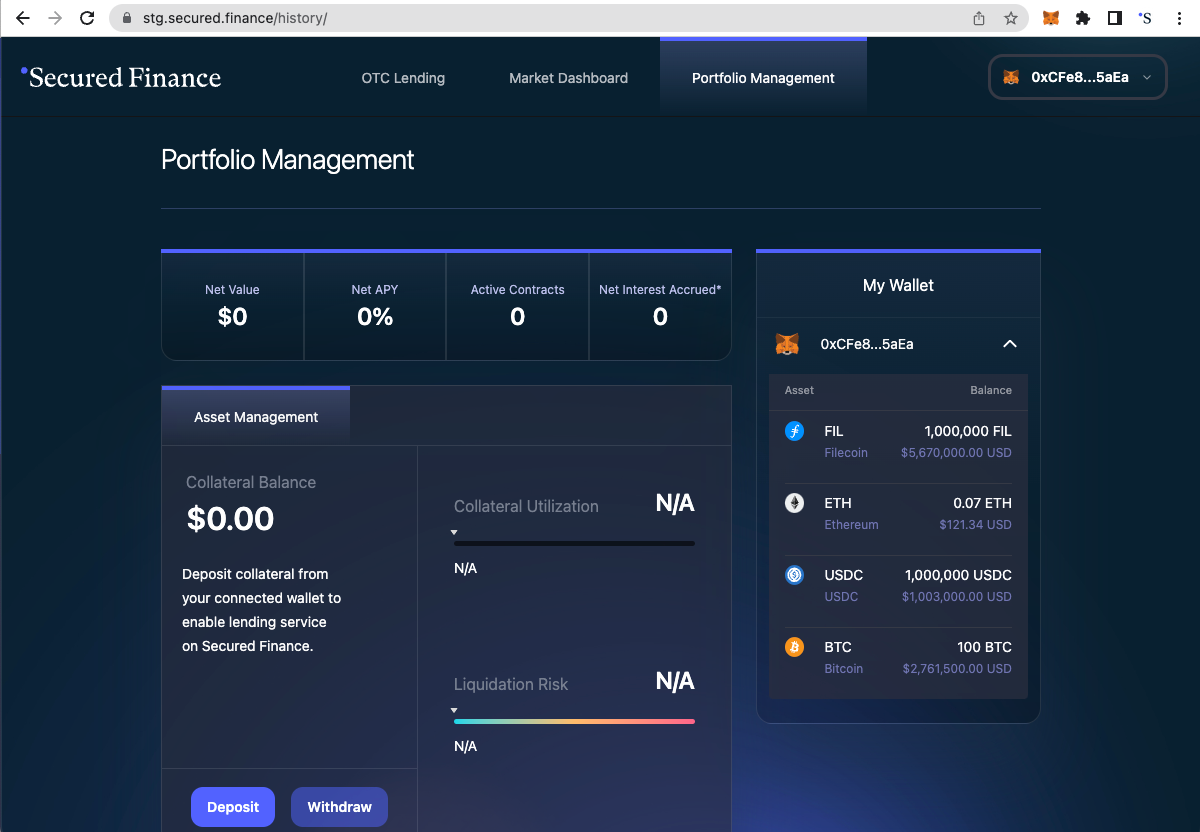Click the Collateral Balance $0.00 amount
The height and width of the screenshot is (832, 1200).
(230, 519)
